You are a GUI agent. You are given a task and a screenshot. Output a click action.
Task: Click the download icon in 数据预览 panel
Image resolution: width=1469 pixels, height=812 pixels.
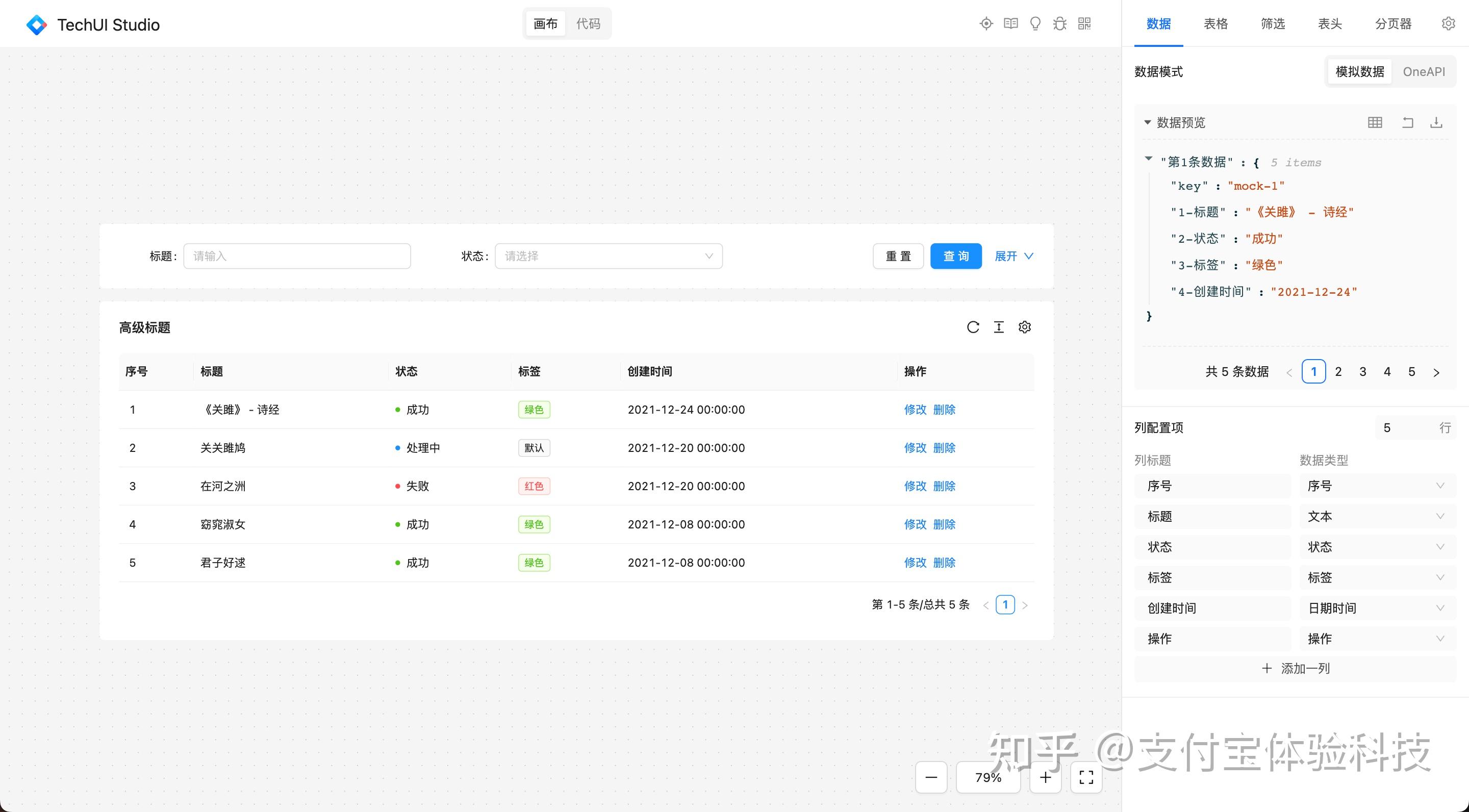[1436, 122]
